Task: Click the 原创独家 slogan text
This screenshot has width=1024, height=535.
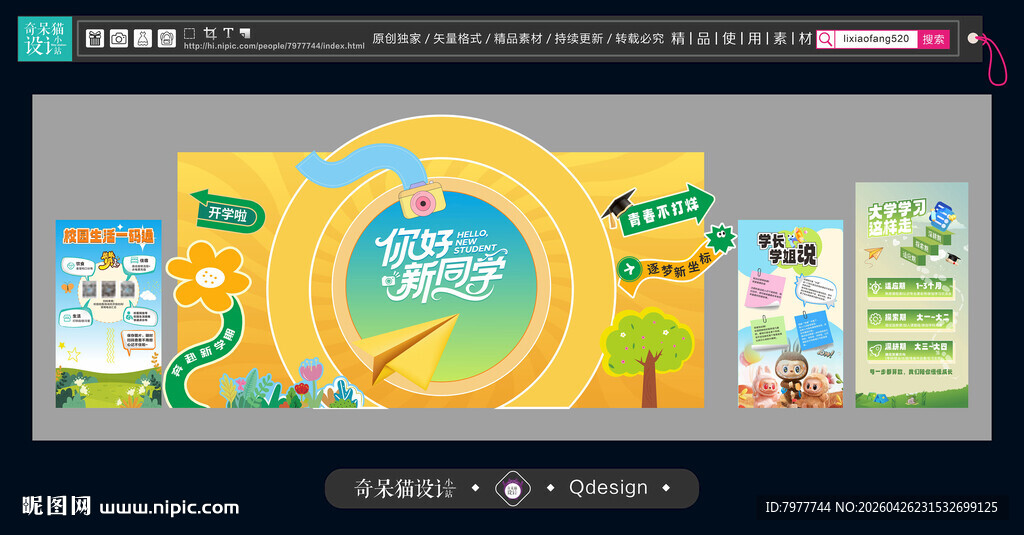Action: click(x=396, y=39)
